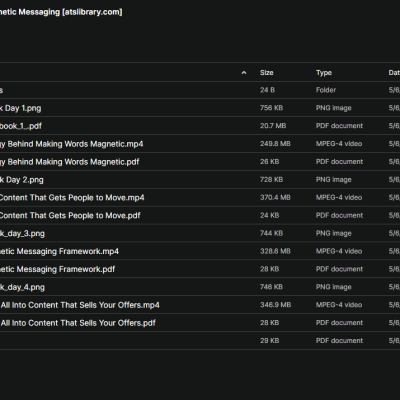Click PDF document type in 29 KB row
The height and width of the screenshot is (400, 400).
(339, 341)
